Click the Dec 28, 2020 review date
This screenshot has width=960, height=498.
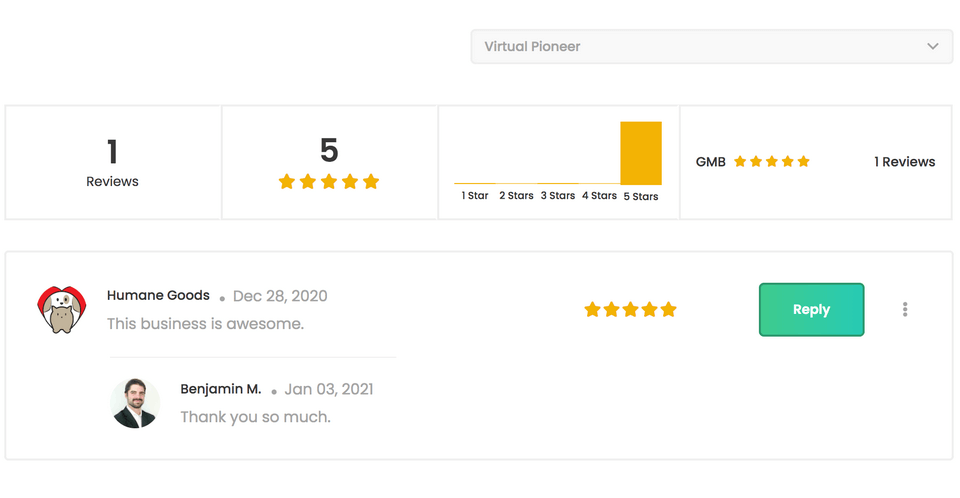tap(280, 296)
